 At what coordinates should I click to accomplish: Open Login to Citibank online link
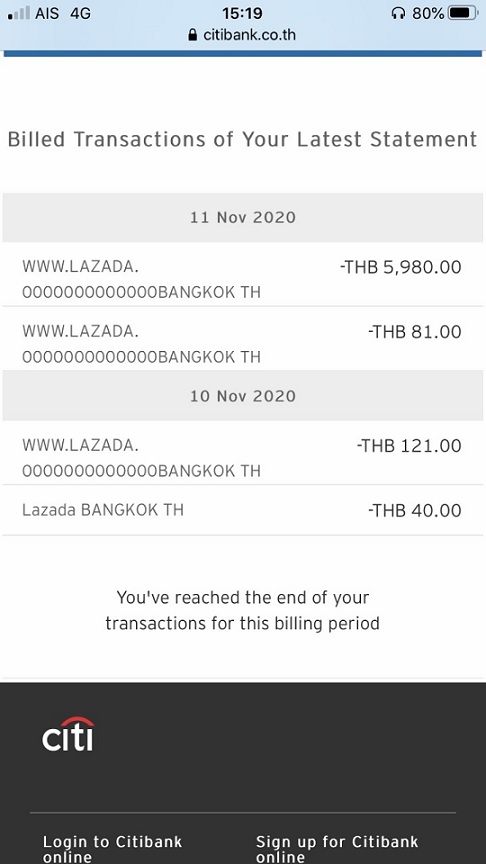click(x=112, y=849)
